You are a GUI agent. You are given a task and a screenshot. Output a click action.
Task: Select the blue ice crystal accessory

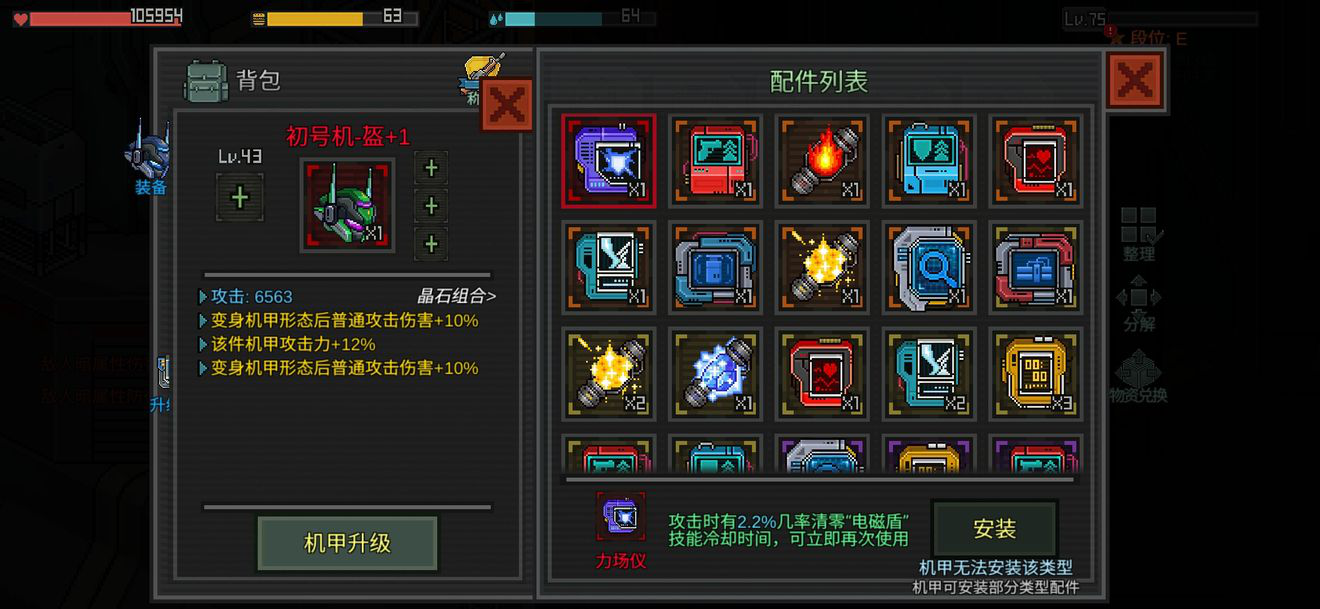click(x=716, y=373)
